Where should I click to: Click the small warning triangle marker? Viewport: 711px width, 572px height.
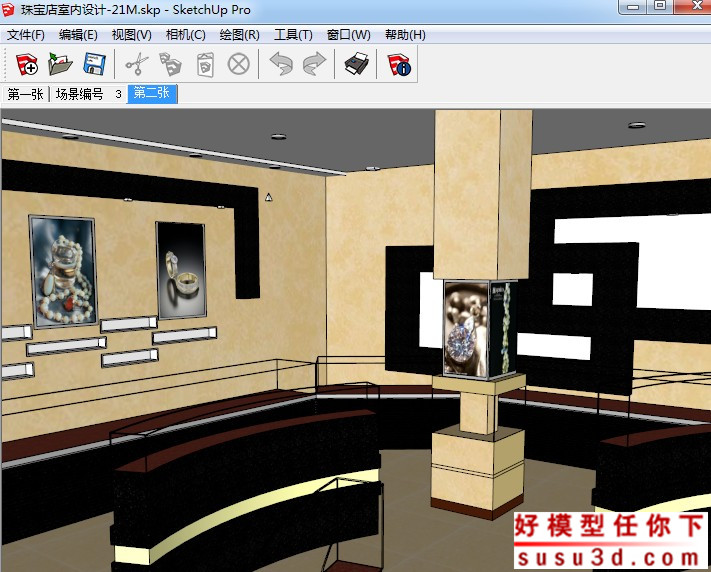tap(268, 197)
